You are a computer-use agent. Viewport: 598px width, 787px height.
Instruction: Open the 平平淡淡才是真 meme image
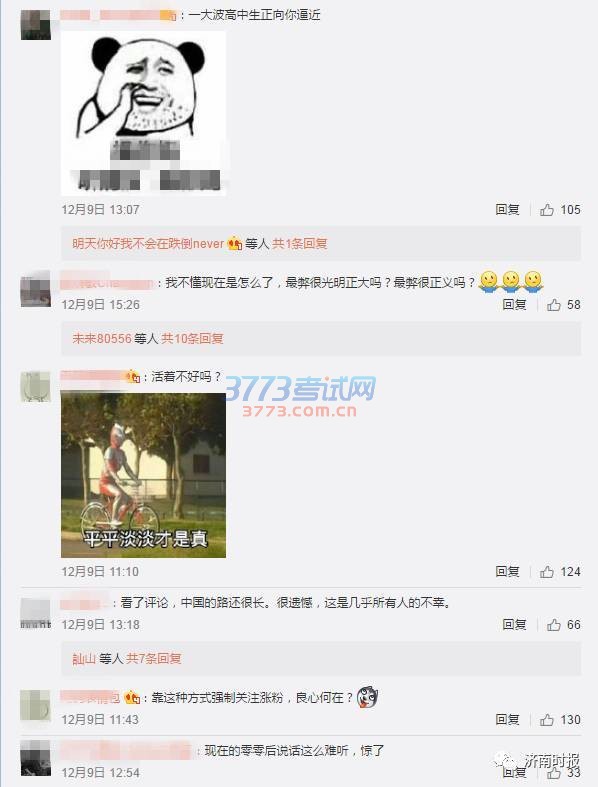(143, 475)
